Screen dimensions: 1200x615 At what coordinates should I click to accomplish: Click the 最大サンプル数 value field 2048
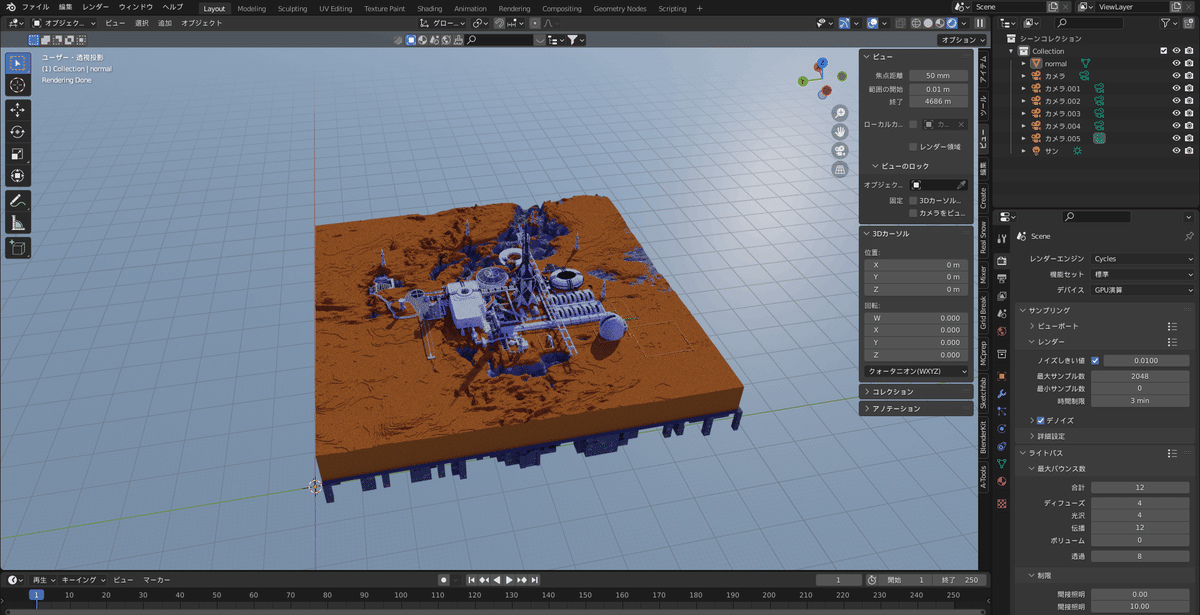1140,376
